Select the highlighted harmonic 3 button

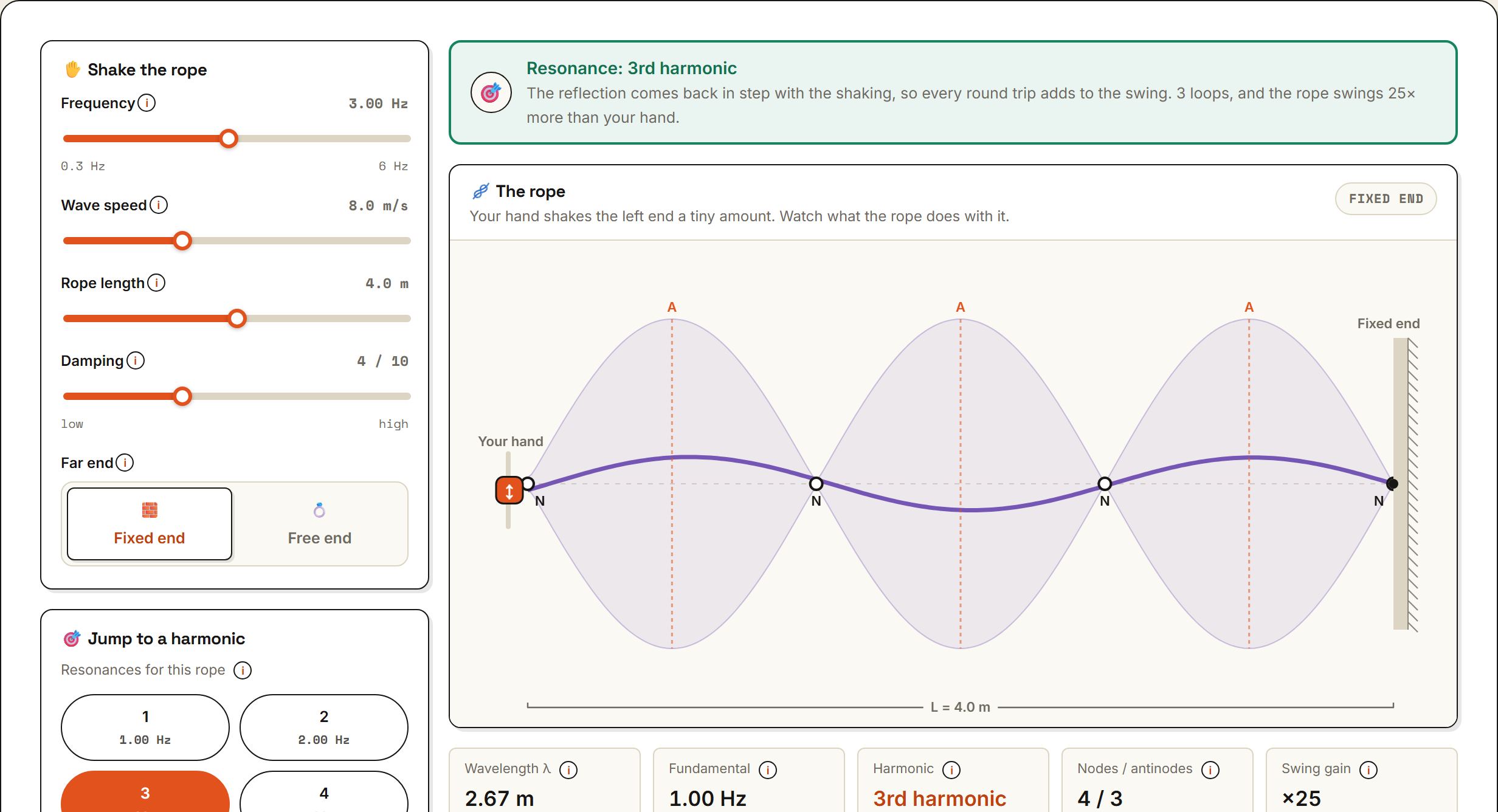pos(145,791)
